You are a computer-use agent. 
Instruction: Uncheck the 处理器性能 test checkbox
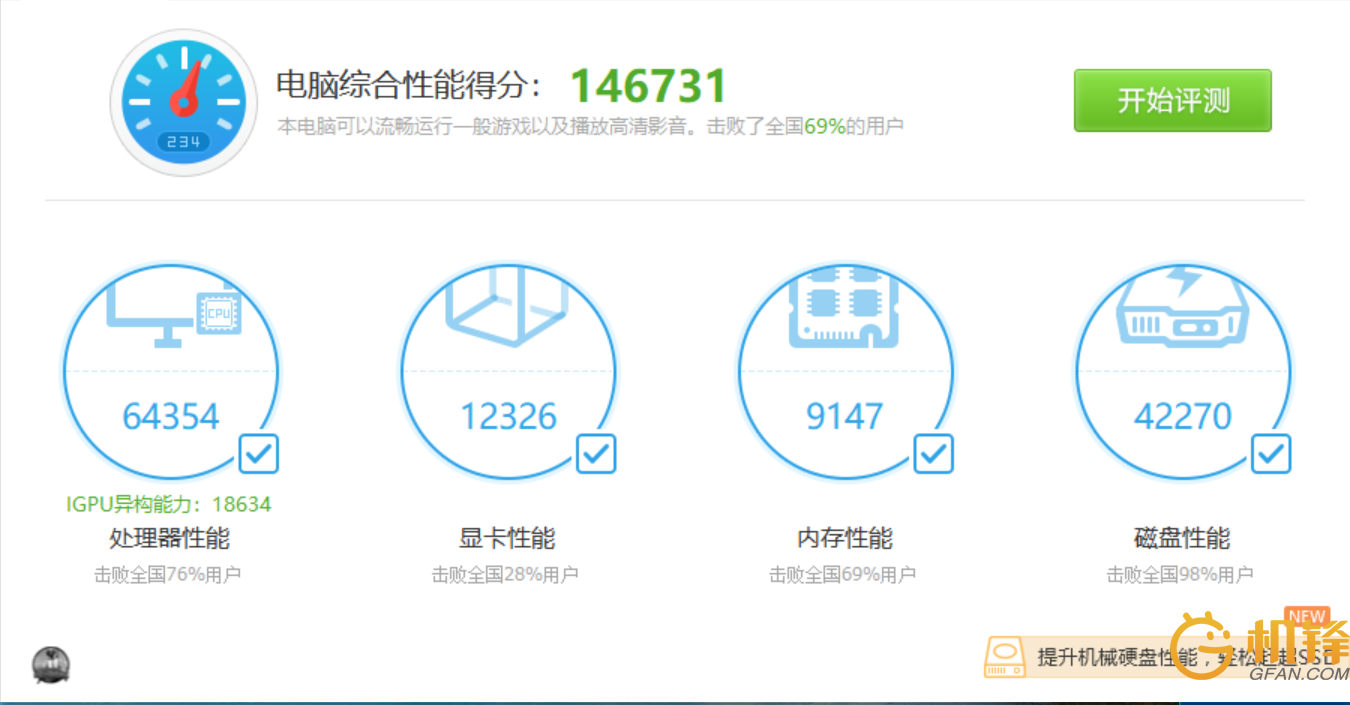(259, 454)
